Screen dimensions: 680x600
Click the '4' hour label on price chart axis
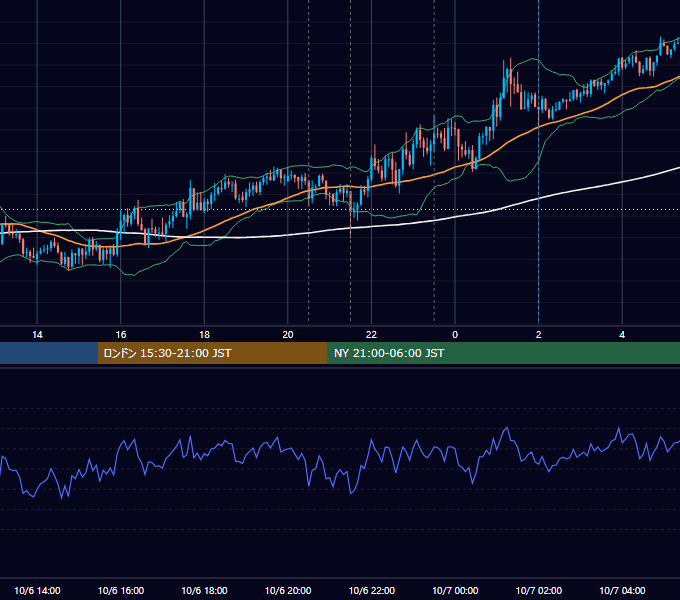pyautogui.click(x=622, y=335)
